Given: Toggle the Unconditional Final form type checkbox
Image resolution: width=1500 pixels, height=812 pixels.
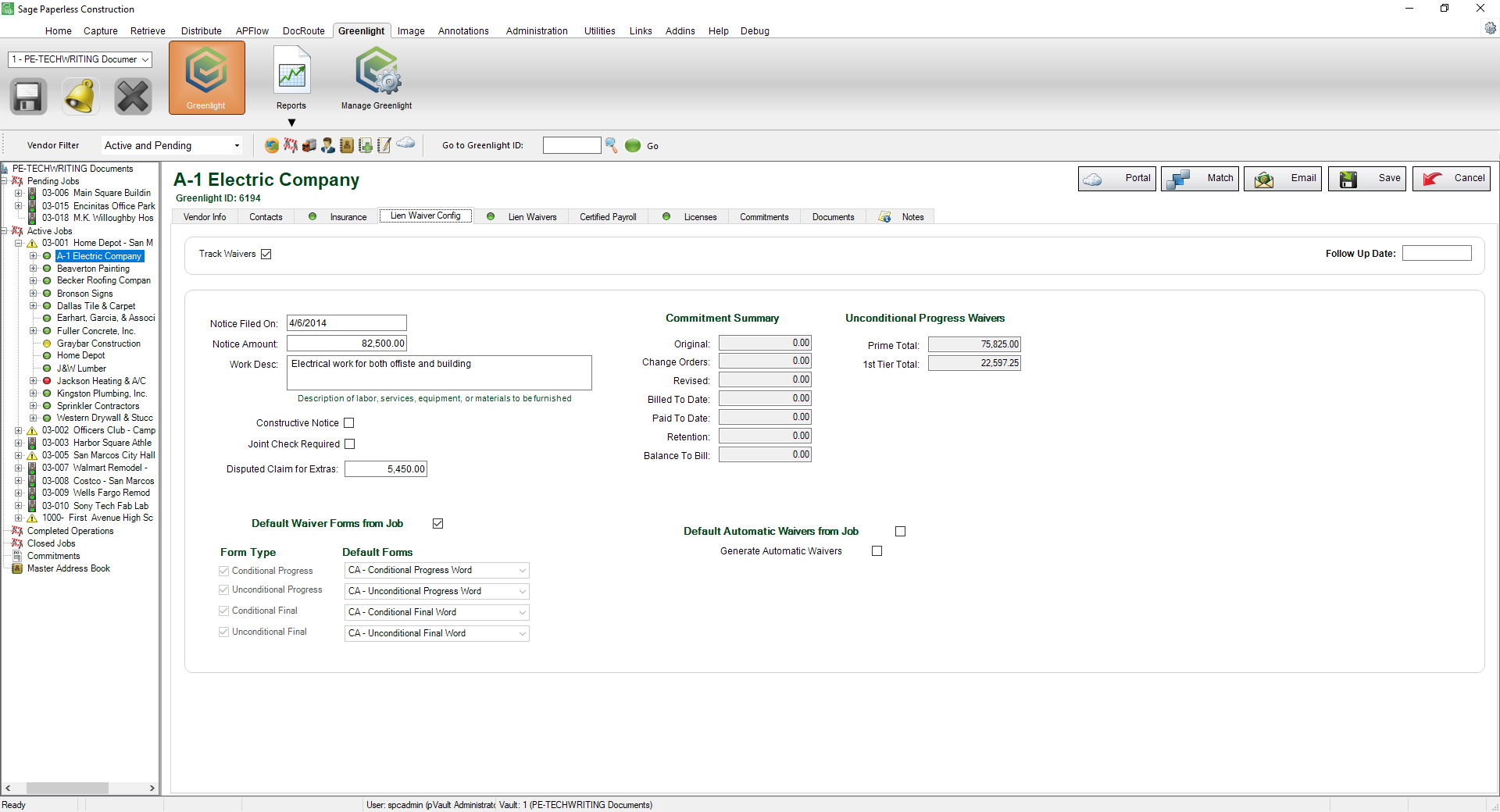Looking at the screenshot, I should click(x=224, y=632).
